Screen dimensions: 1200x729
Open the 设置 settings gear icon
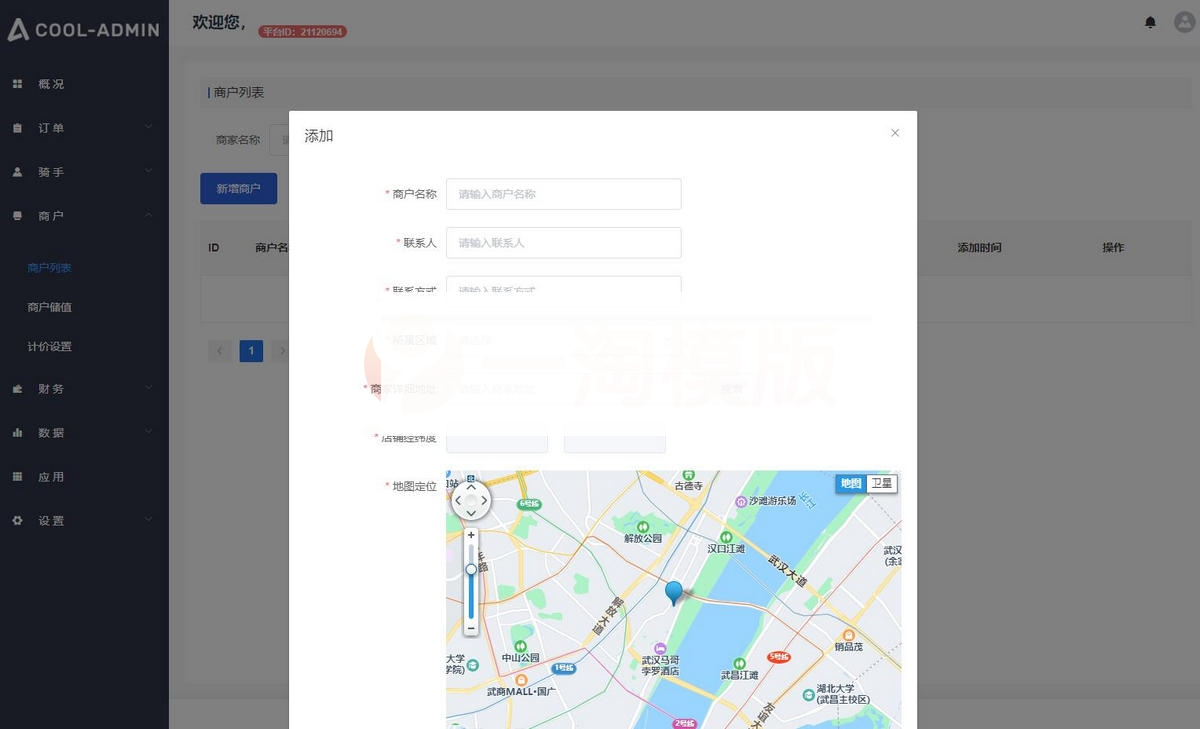click(x=17, y=520)
